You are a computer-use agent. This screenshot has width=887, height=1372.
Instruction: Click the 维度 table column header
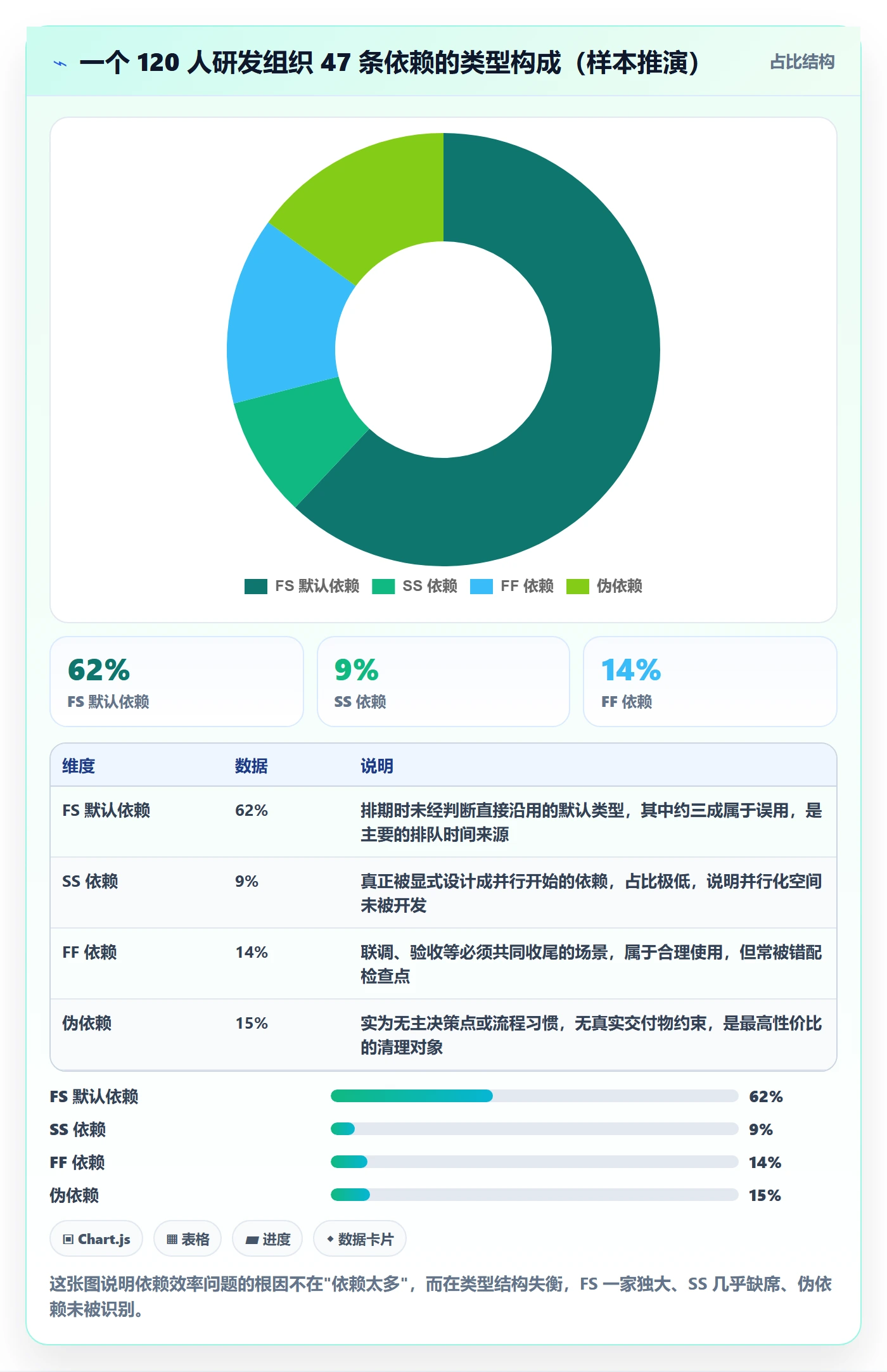tap(79, 766)
